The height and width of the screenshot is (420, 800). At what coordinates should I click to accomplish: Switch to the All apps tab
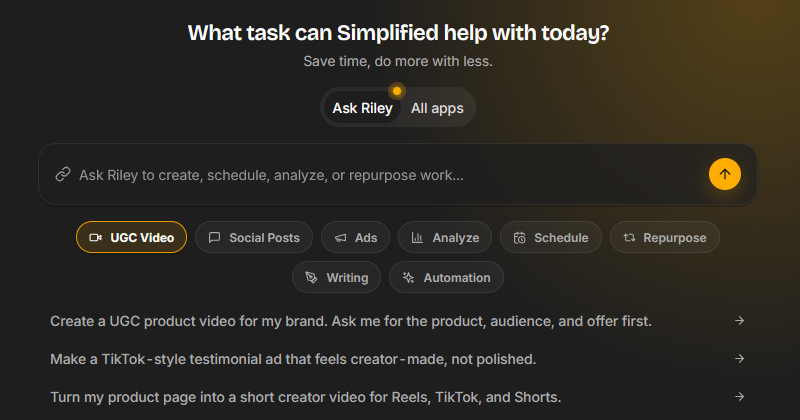[x=437, y=108]
